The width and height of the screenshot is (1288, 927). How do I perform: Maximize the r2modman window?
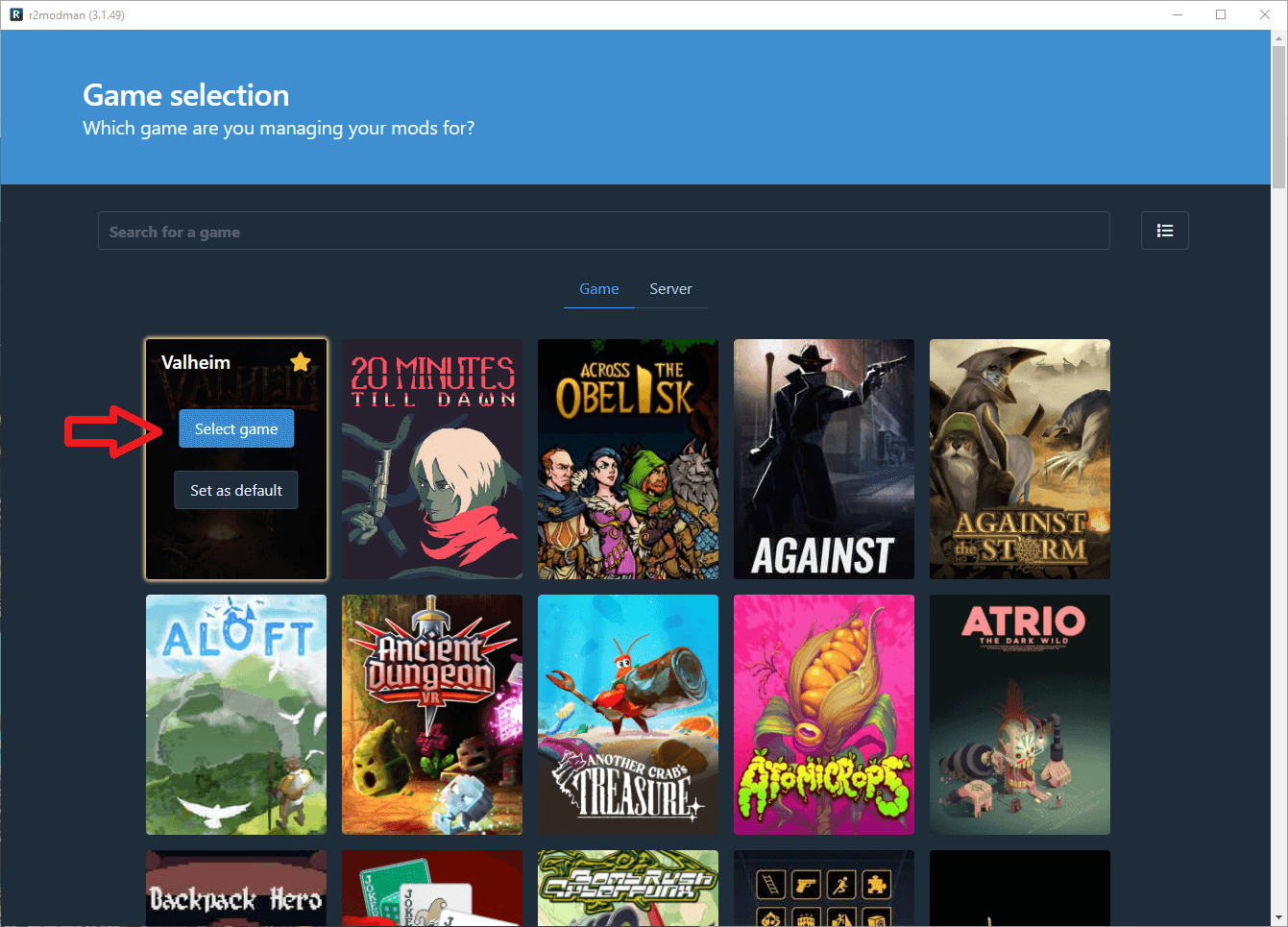pos(1221,14)
